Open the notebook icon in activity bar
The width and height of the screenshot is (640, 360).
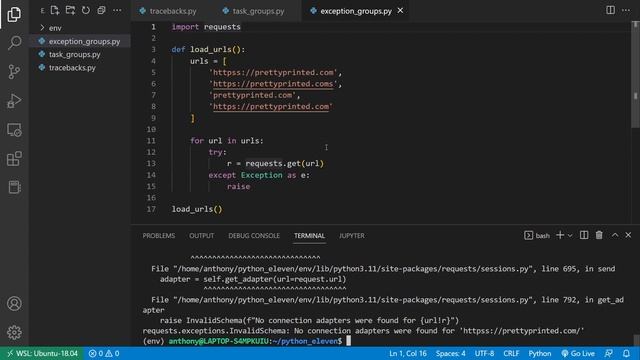point(14,187)
